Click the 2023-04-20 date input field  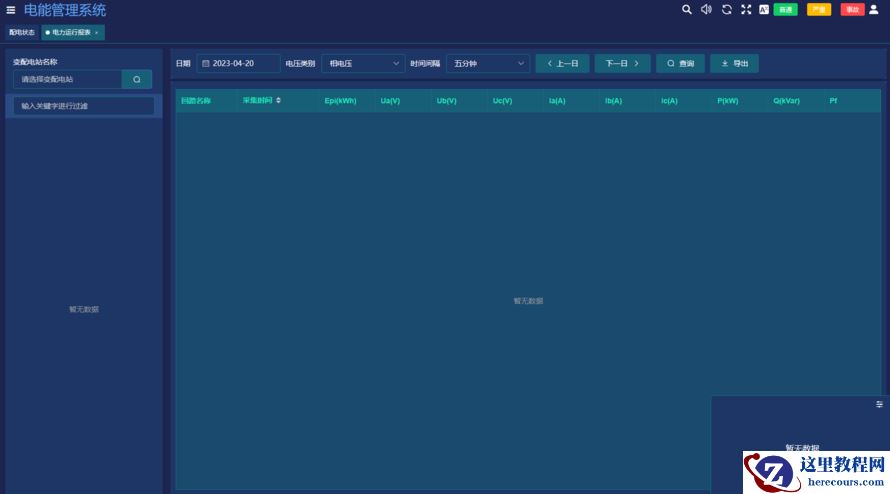pos(238,64)
